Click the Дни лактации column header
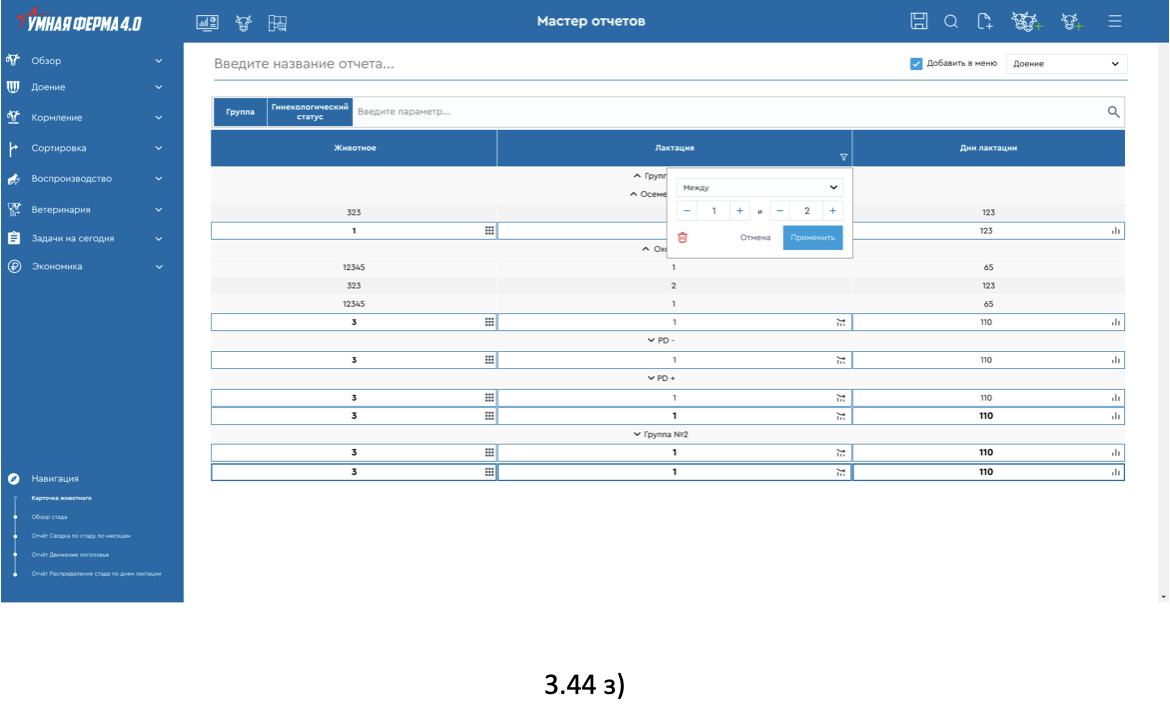This screenshot has width=1170, height=722. [989, 148]
